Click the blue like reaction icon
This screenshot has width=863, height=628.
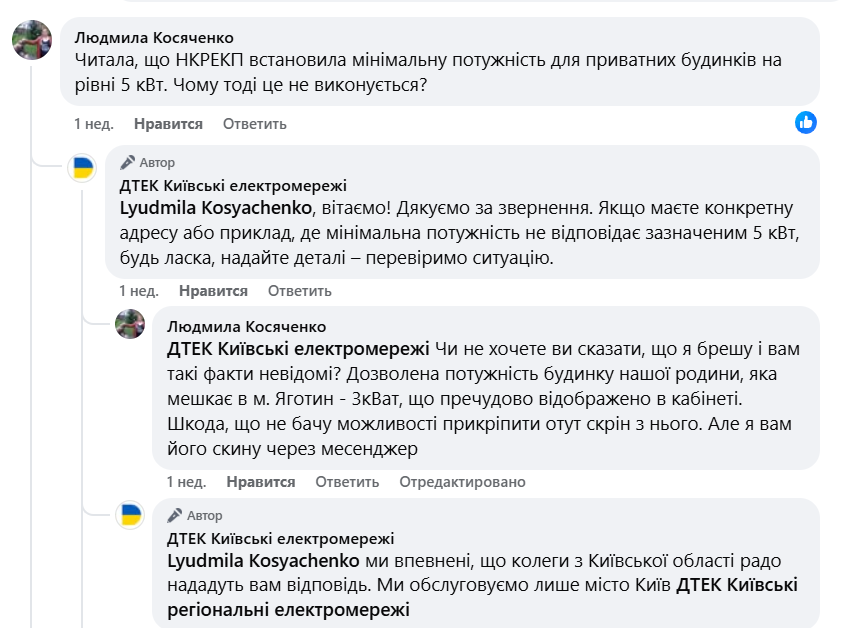coord(806,122)
